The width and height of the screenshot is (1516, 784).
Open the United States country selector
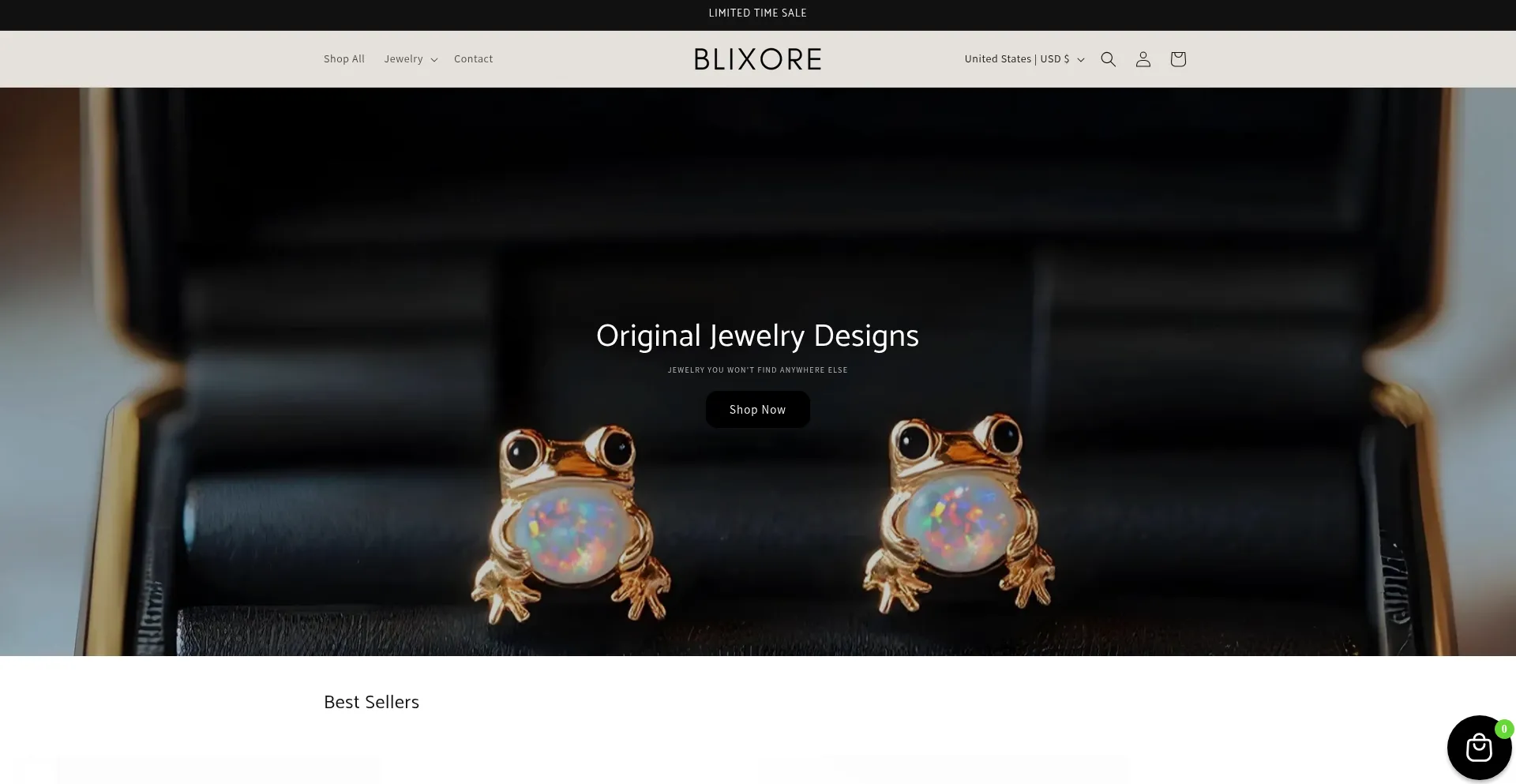pos(1024,59)
